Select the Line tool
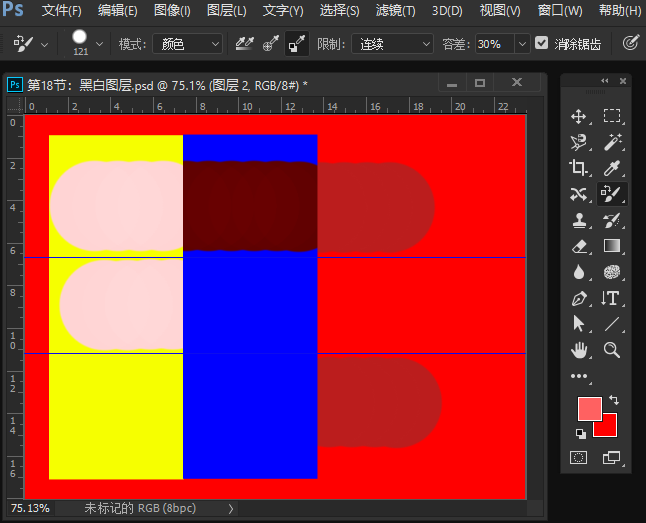 click(612, 324)
